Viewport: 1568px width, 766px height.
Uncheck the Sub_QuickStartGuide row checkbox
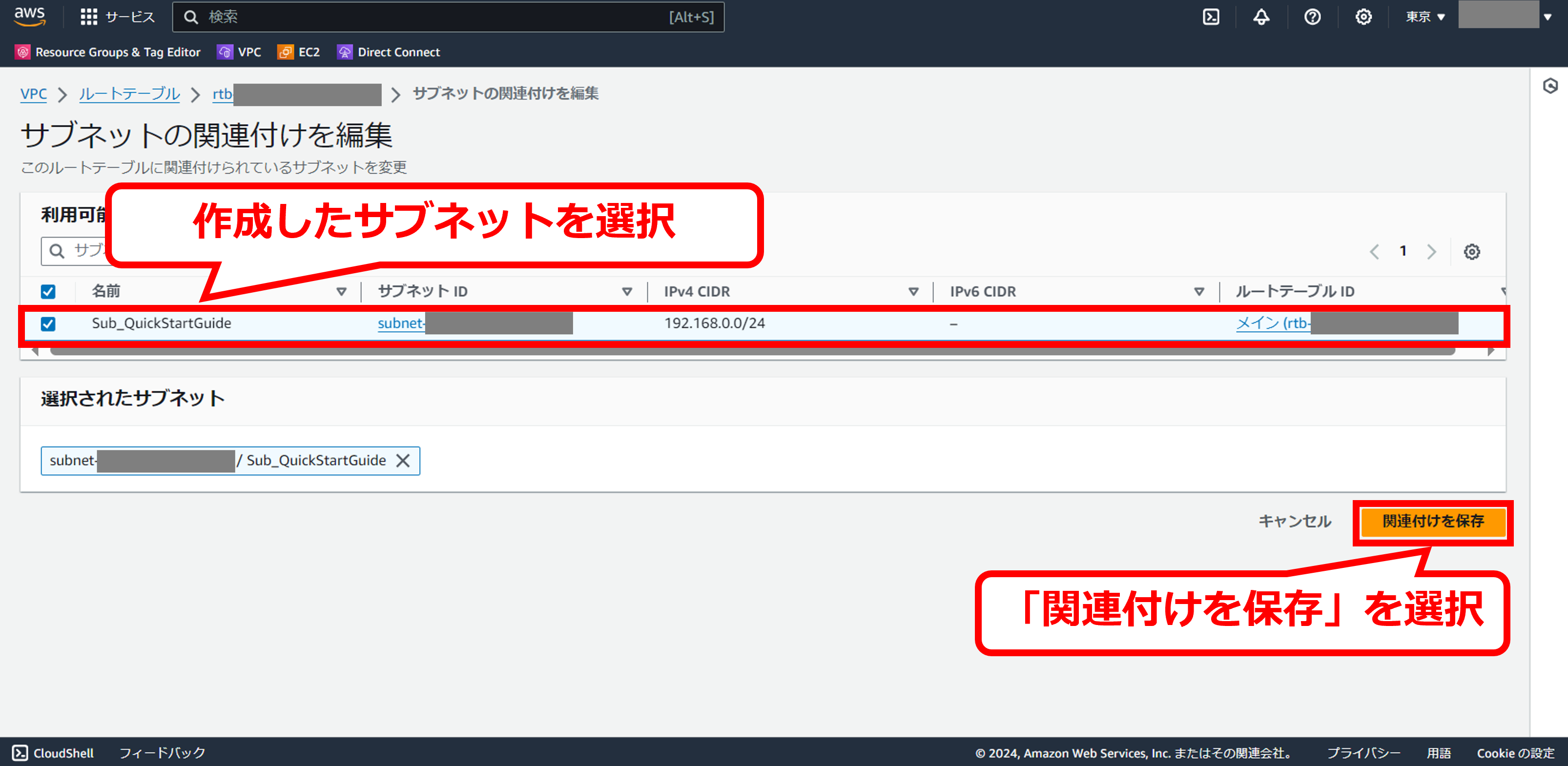(x=48, y=323)
